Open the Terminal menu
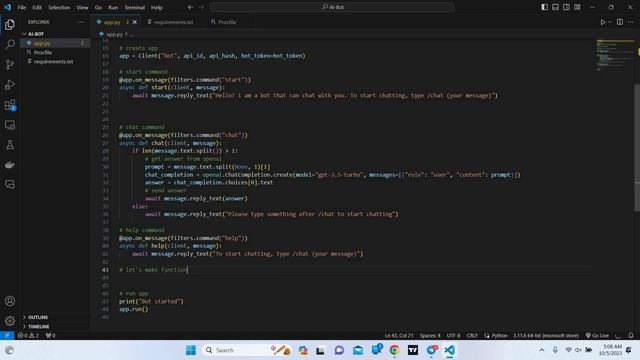 point(135,7)
